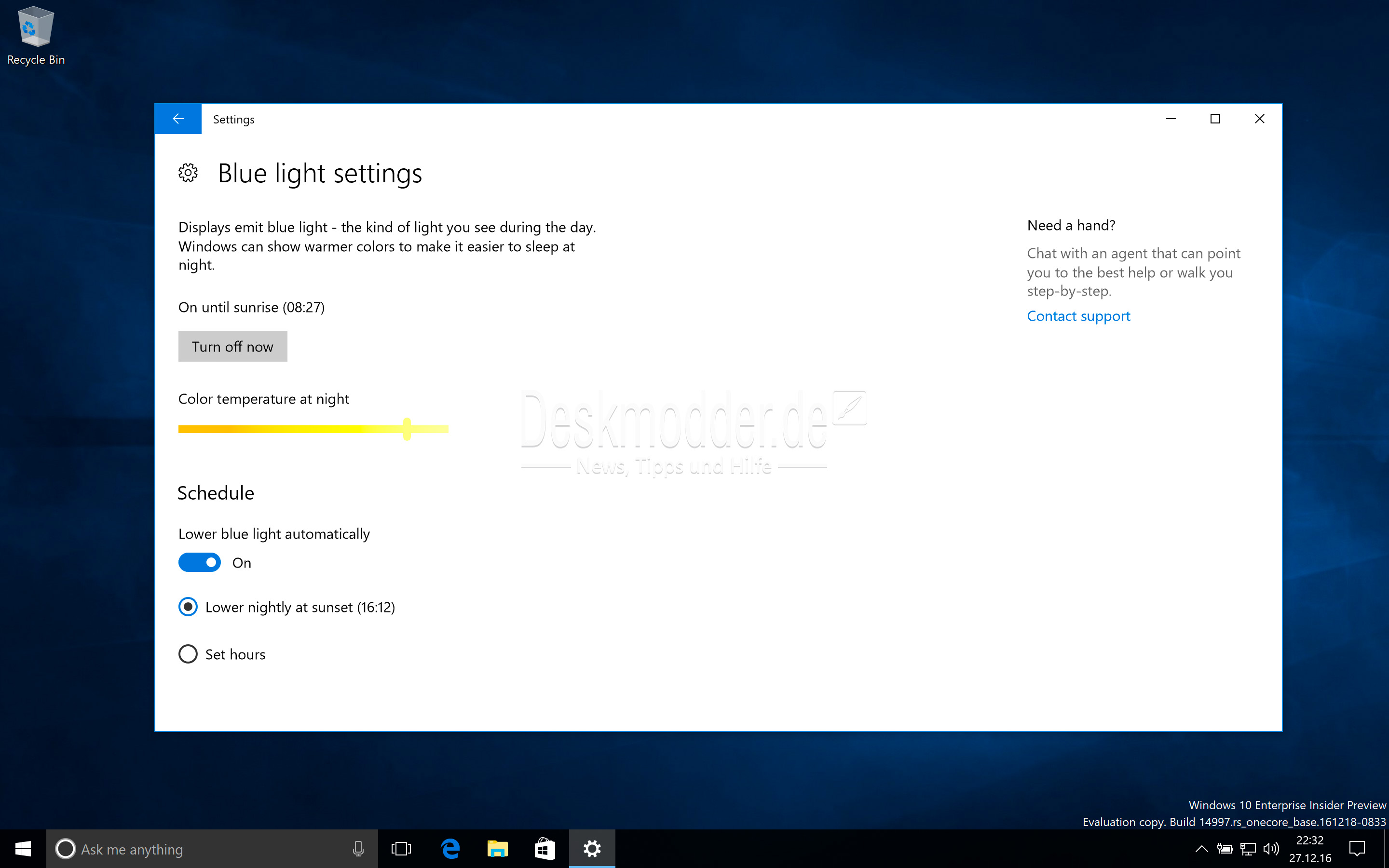This screenshot has height=868, width=1389.
Task: Click the Ask me anything search box
Action: click(212, 849)
